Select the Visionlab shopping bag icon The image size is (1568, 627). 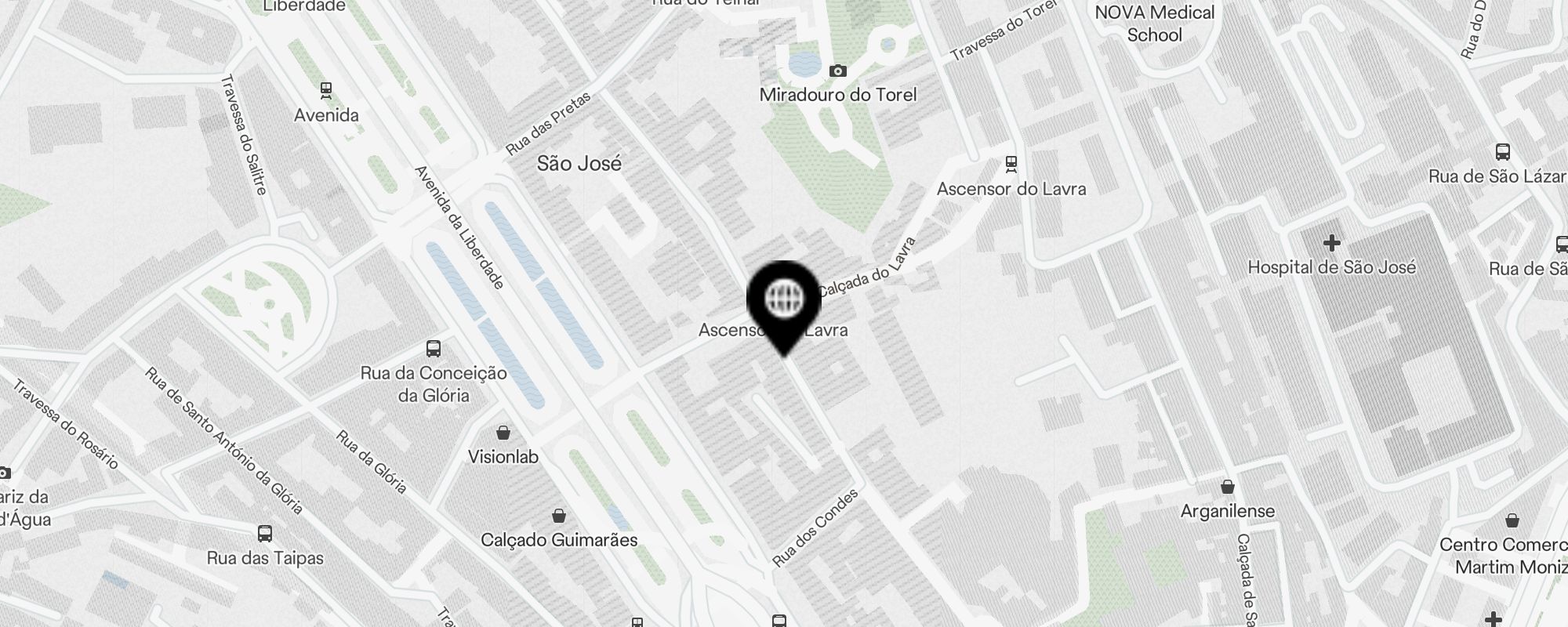click(503, 433)
